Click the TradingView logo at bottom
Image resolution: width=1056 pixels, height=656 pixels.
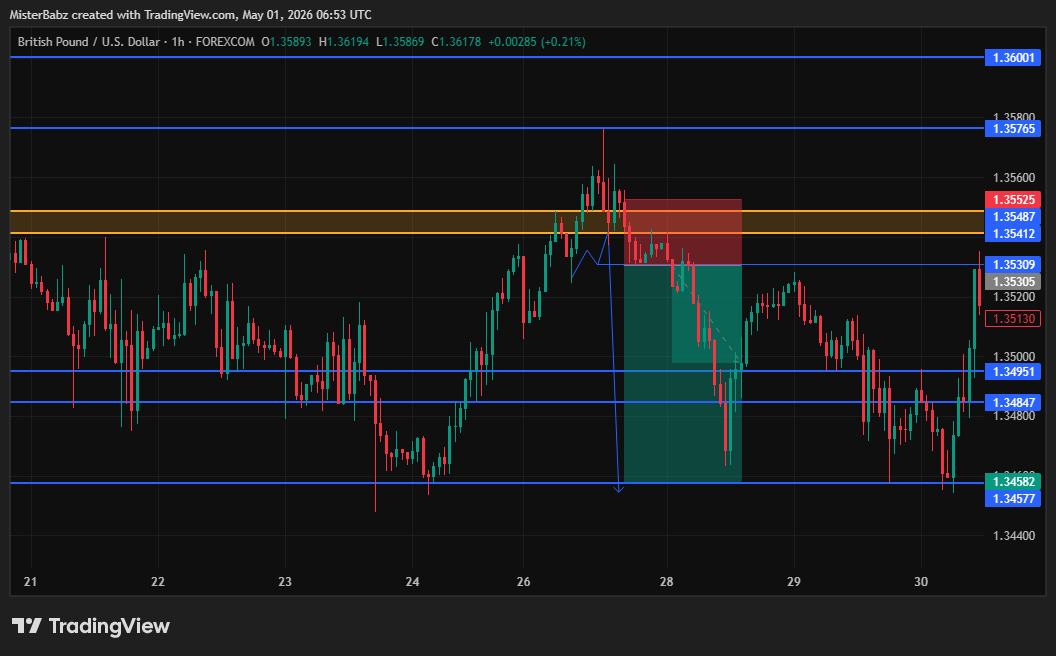tap(91, 626)
